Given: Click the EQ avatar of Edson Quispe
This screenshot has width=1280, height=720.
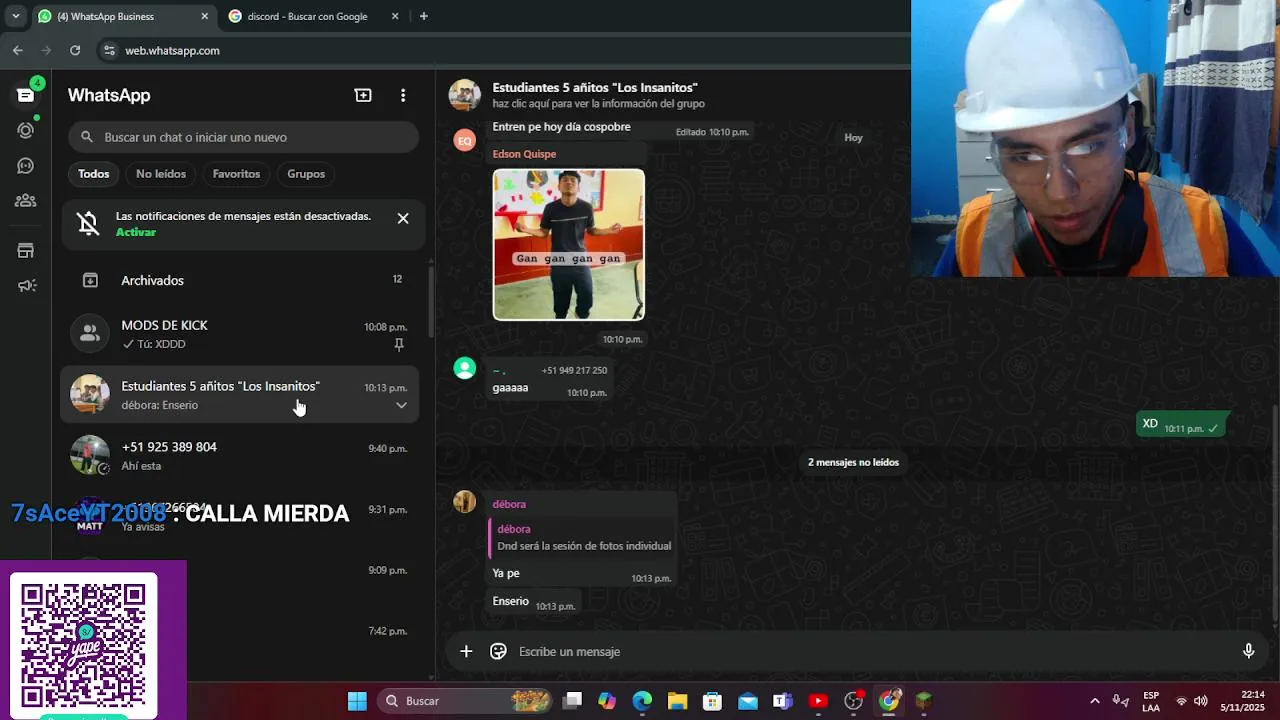Looking at the screenshot, I should [x=465, y=141].
